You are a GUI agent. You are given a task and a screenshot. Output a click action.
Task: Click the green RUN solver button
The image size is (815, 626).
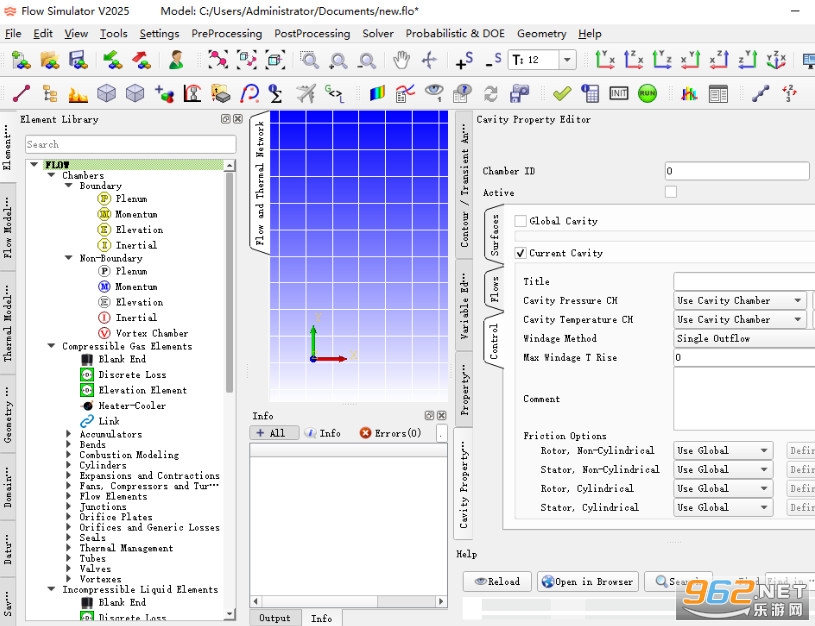tap(647, 94)
